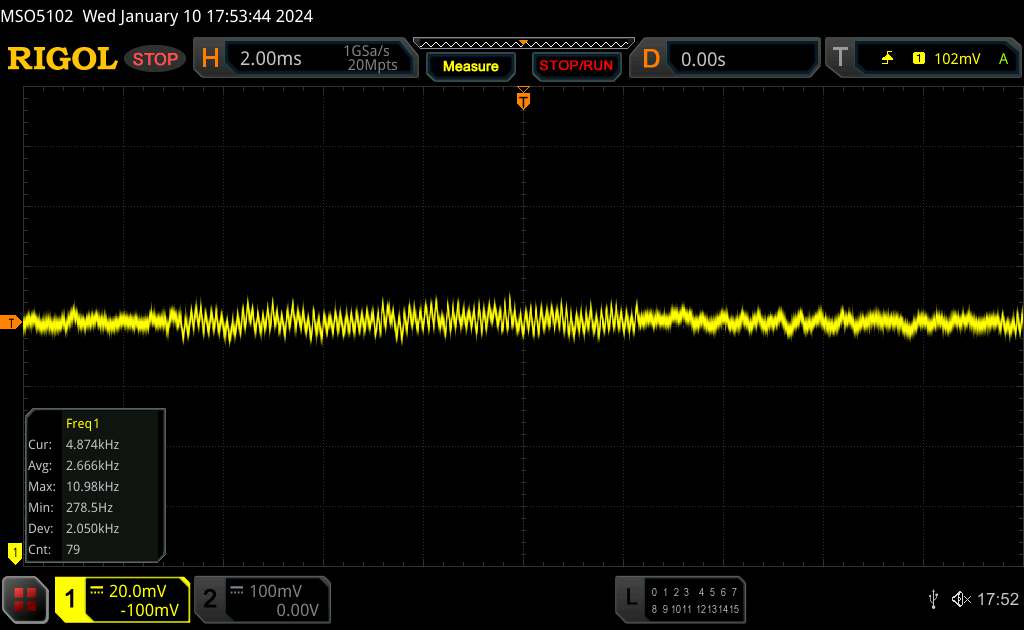1024x630 pixels.
Task: Click the orange trigger position marker above the grid
Action: [522, 98]
